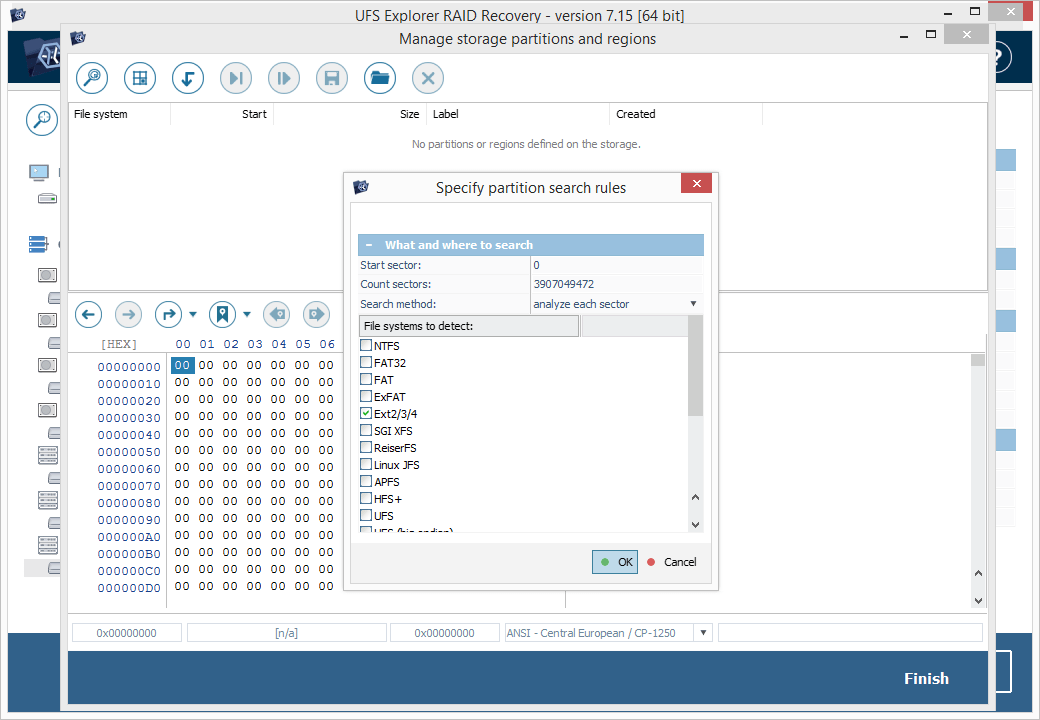Click the pause/resume toolbar icon
This screenshot has height=720, width=1040.
pos(284,78)
